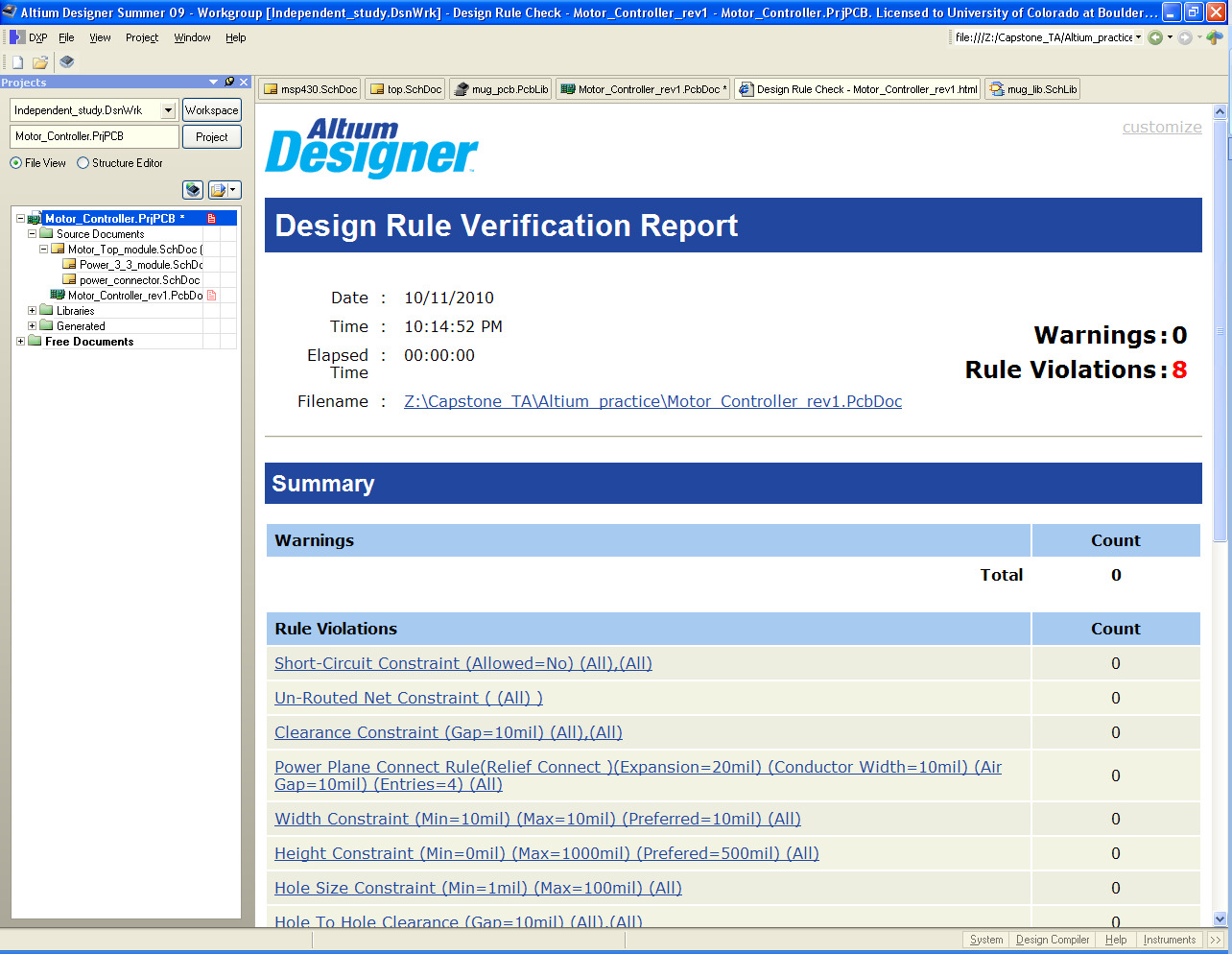
Task: Switch to the mug_lib.SchLib tab
Action: (x=1032, y=89)
